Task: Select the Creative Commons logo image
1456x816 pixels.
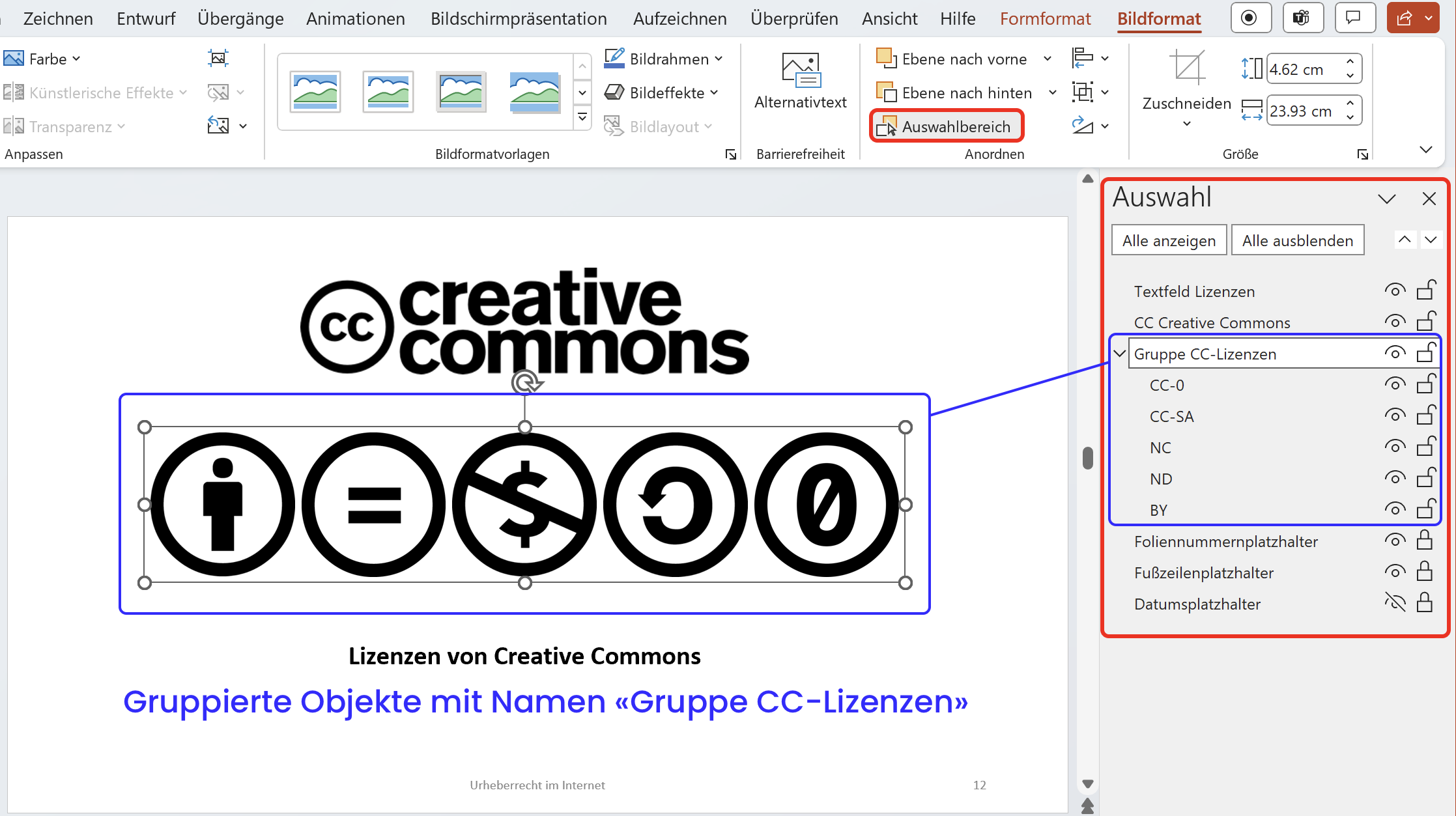Action: pos(524,322)
